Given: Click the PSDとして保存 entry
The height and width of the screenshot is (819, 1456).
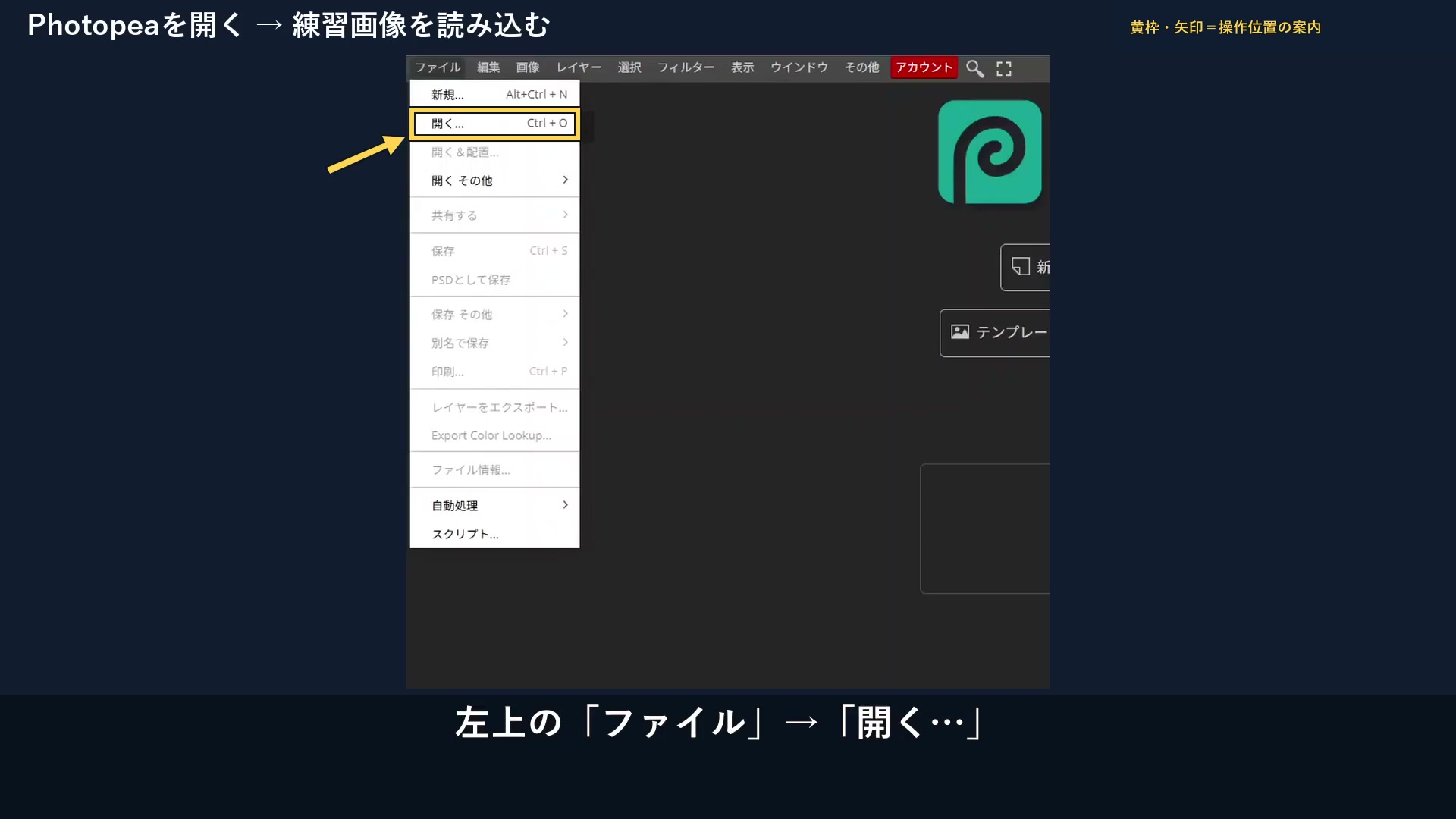Looking at the screenshot, I should pos(494,280).
